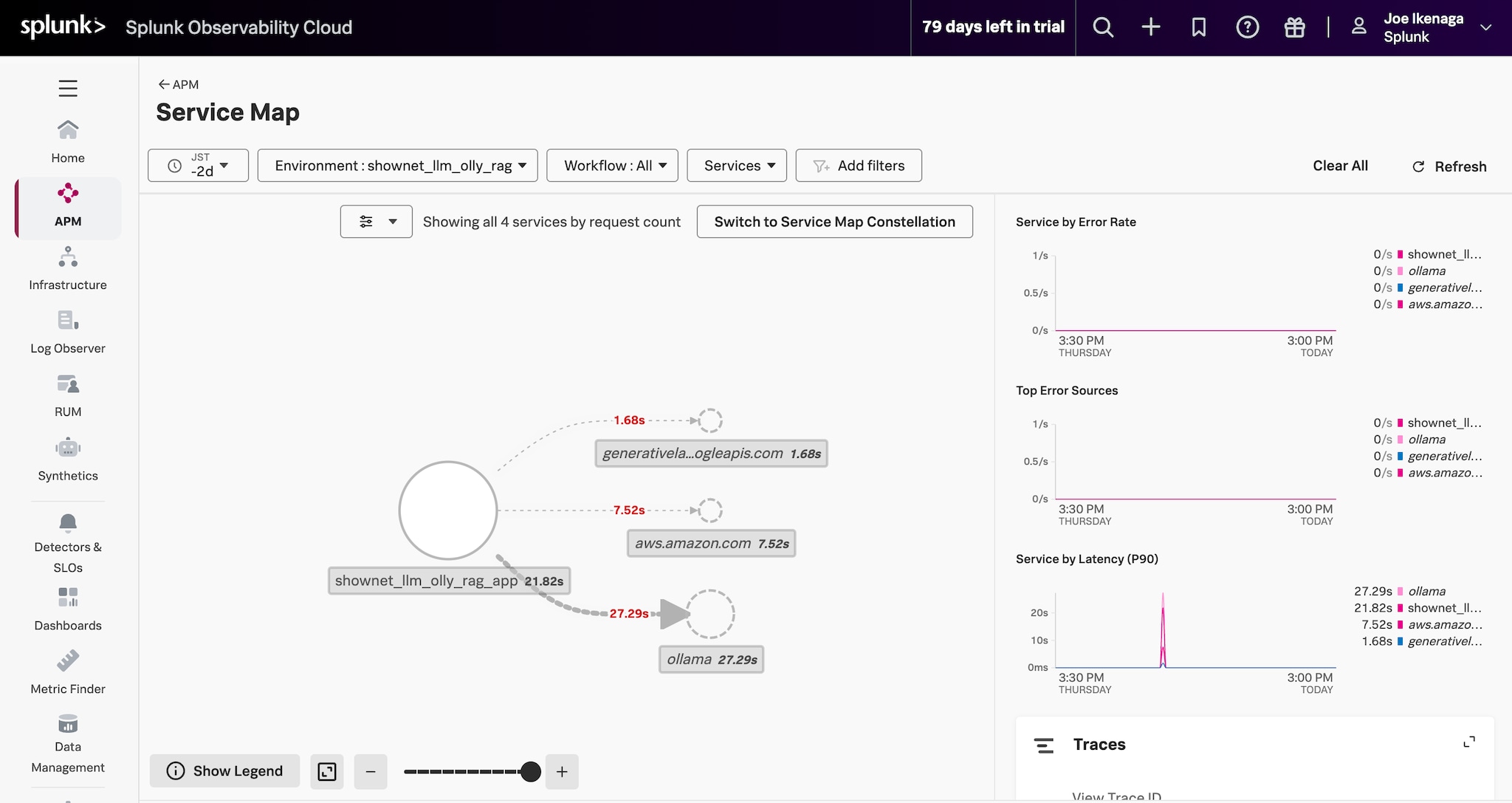Image resolution: width=1512 pixels, height=803 pixels.
Task: Click Top Error Sources chart title
Action: coord(1067,391)
